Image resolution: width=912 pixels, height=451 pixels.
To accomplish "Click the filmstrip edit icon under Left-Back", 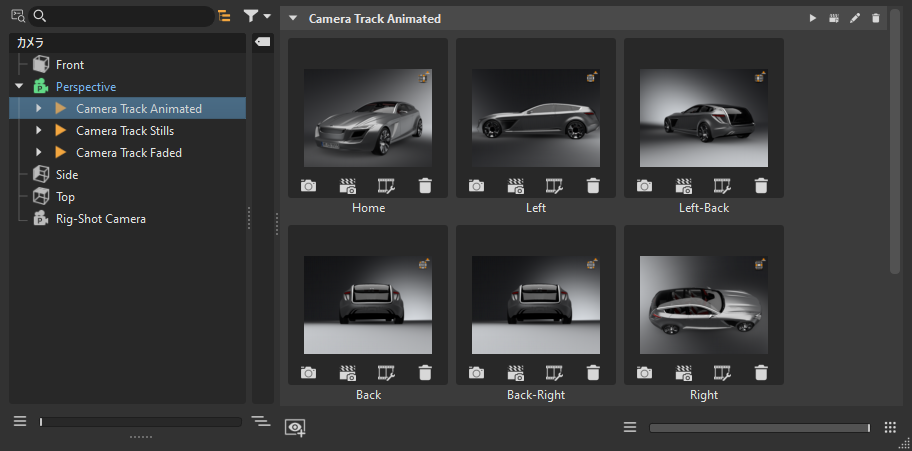I will (x=722, y=186).
